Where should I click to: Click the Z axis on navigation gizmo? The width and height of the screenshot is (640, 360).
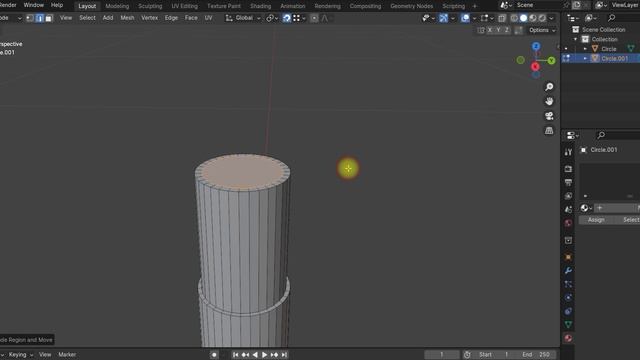(536, 46)
